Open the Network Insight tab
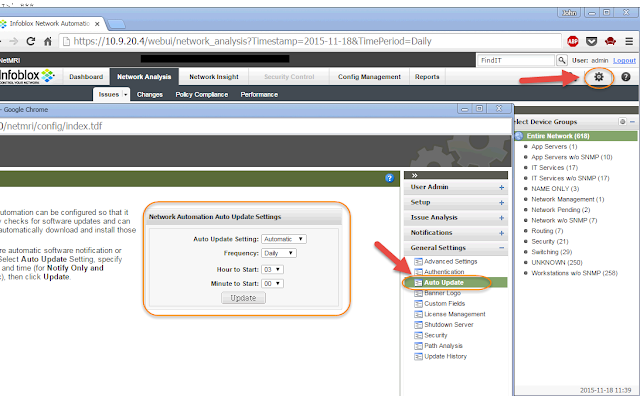 (x=214, y=77)
